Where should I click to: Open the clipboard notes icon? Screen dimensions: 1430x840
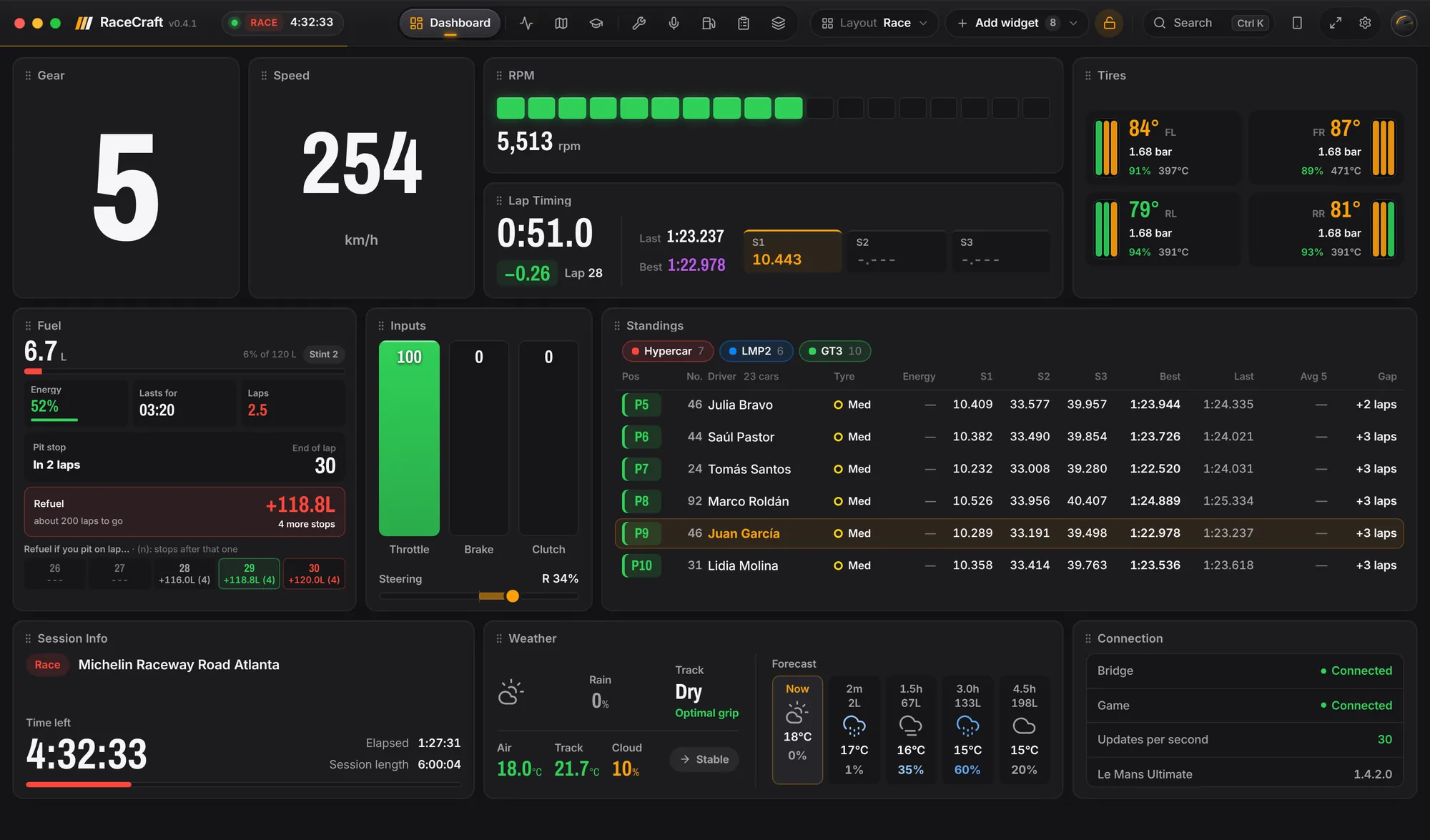[744, 23]
